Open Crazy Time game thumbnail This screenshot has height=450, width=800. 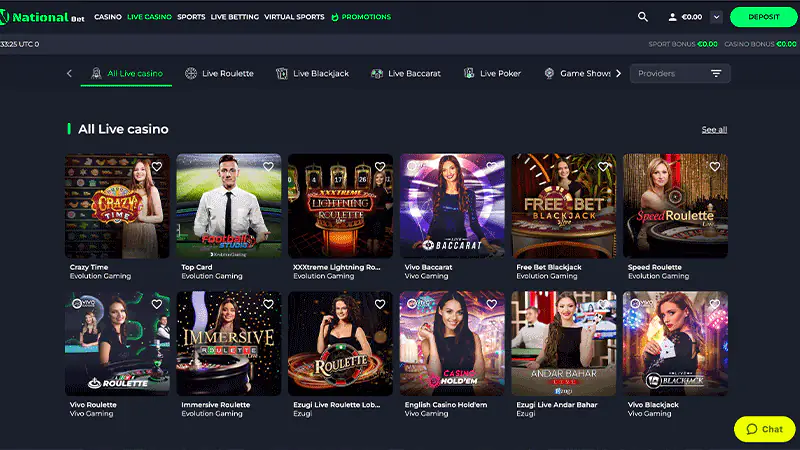pos(117,206)
